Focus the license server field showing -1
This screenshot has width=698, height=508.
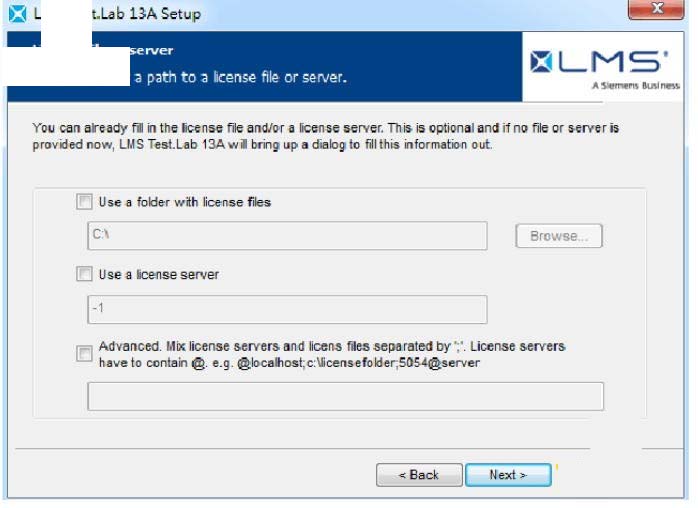point(288,309)
